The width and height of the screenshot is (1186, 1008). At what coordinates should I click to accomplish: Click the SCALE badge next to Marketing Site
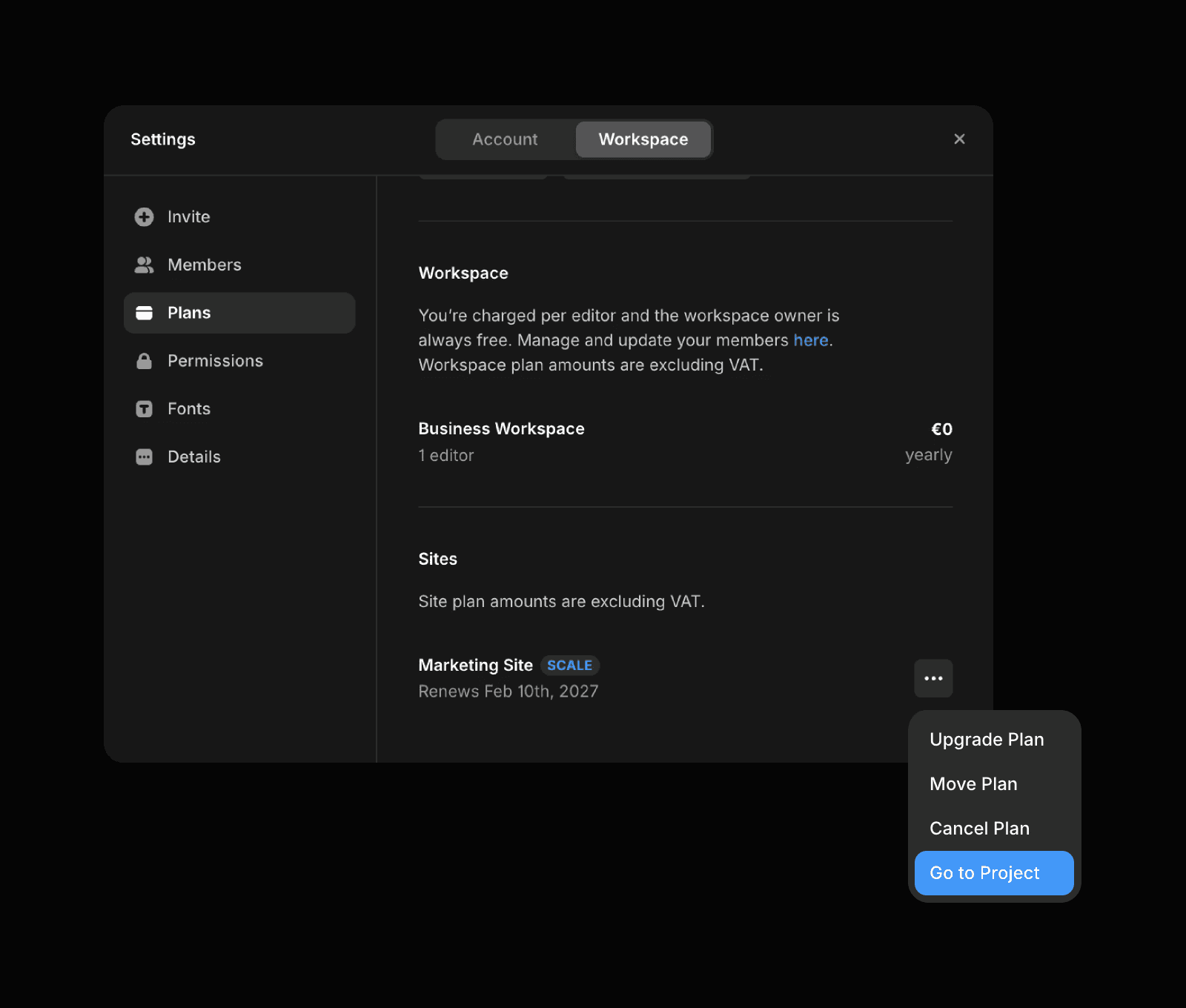[569, 665]
